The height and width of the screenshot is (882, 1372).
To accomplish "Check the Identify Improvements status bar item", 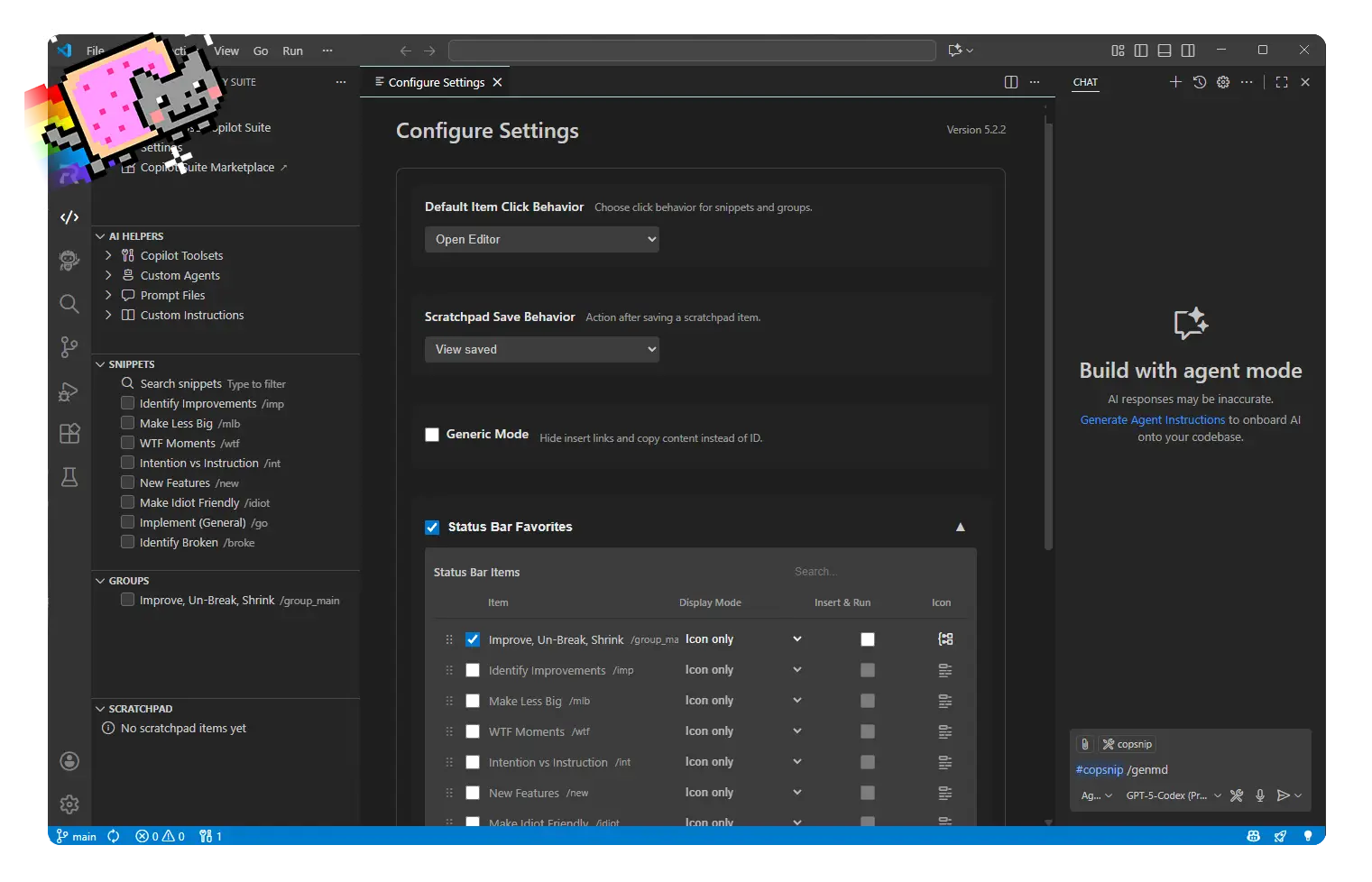I will tap(473, 670).
